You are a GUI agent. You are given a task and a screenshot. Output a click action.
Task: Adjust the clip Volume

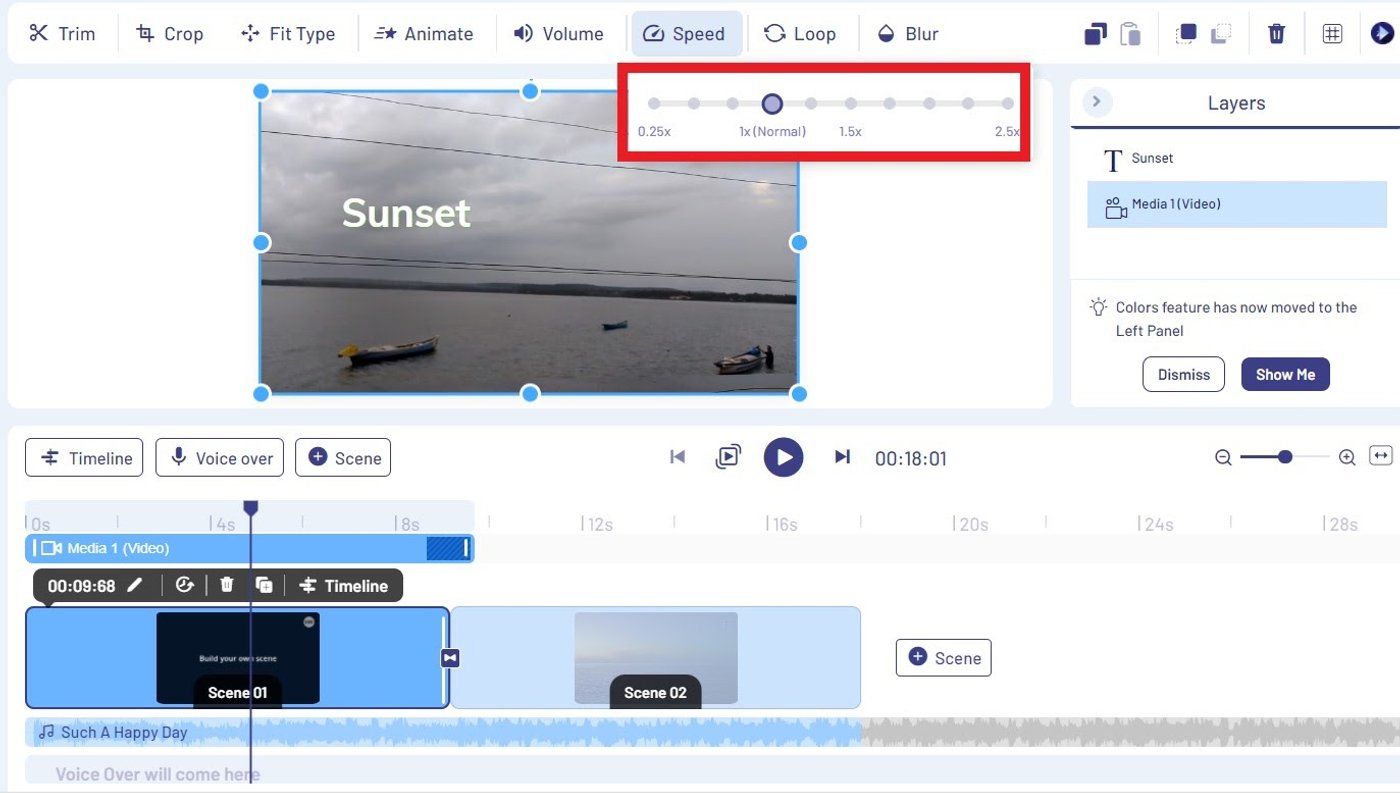(560, 33)
